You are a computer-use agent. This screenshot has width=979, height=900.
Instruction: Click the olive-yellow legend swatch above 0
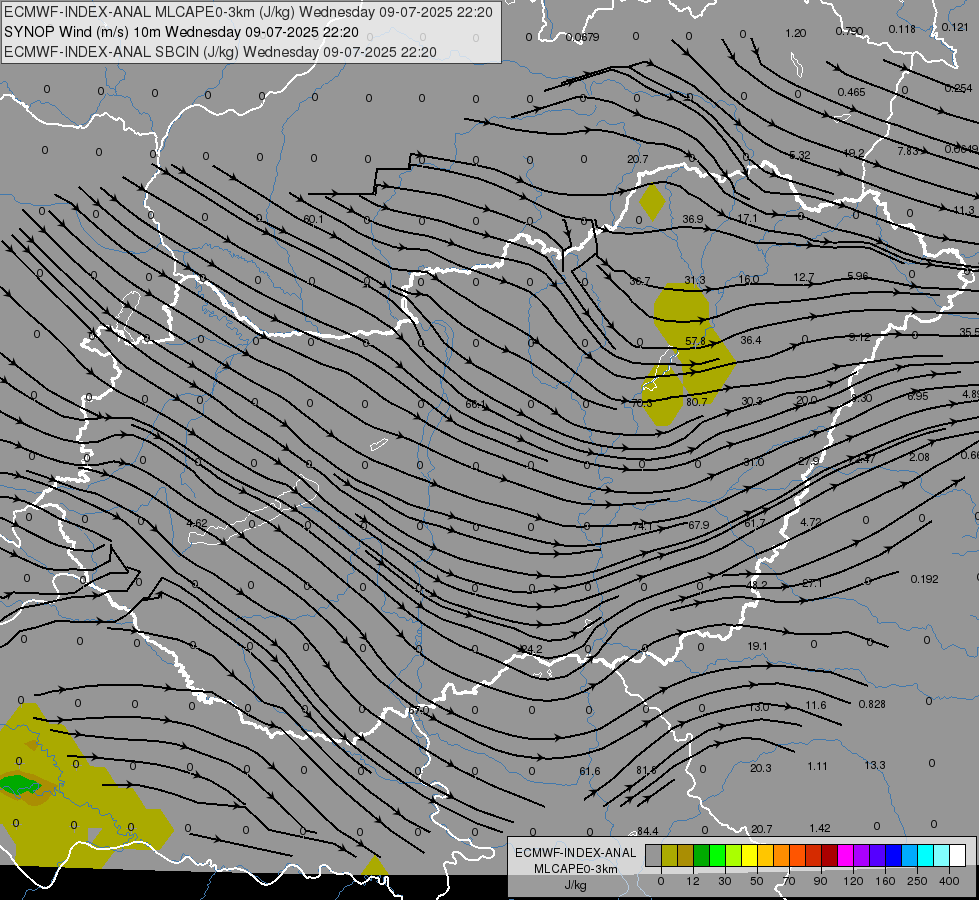tap(669, 856)
